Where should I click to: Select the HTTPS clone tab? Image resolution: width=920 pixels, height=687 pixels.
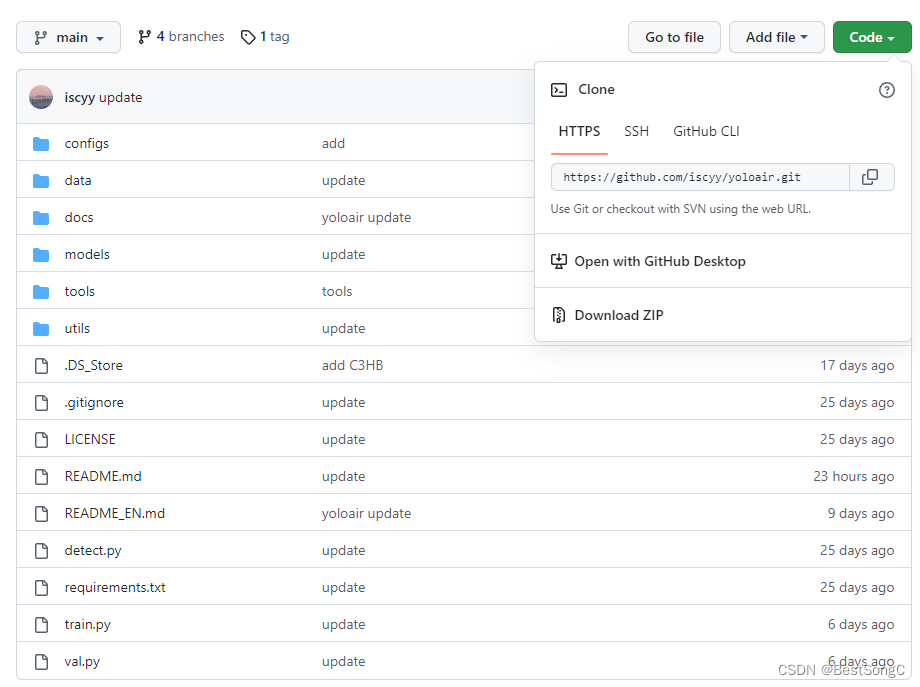(x=579, y=131)
